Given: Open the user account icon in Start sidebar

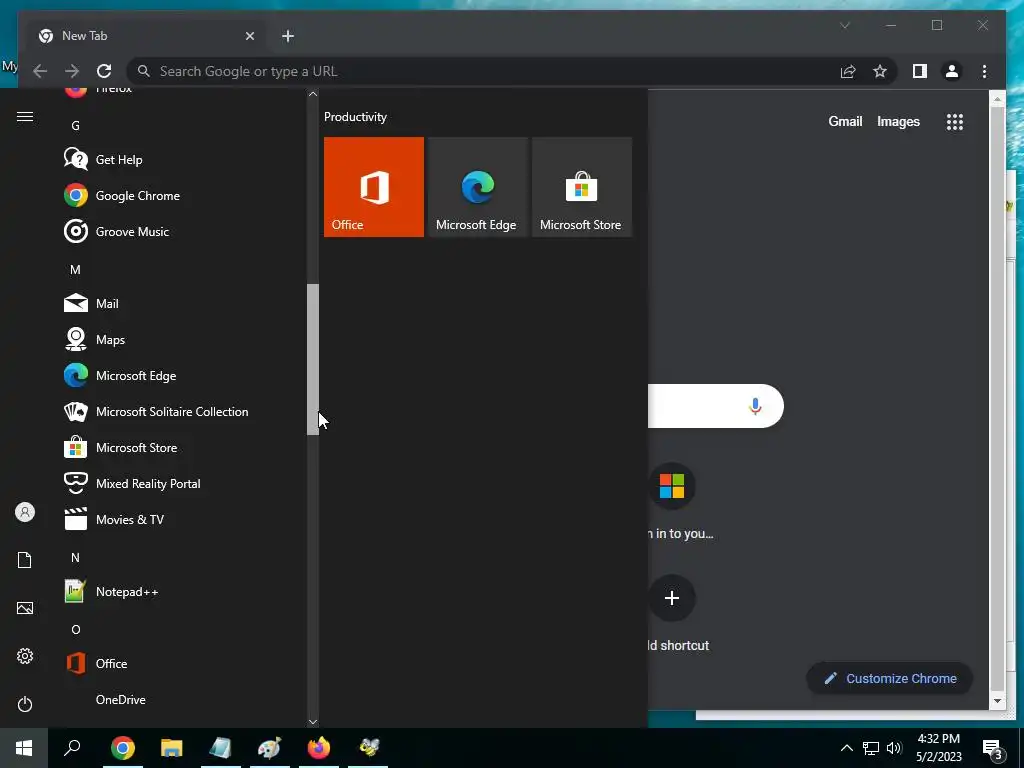Looking at the screenshot, I should 25,512.
